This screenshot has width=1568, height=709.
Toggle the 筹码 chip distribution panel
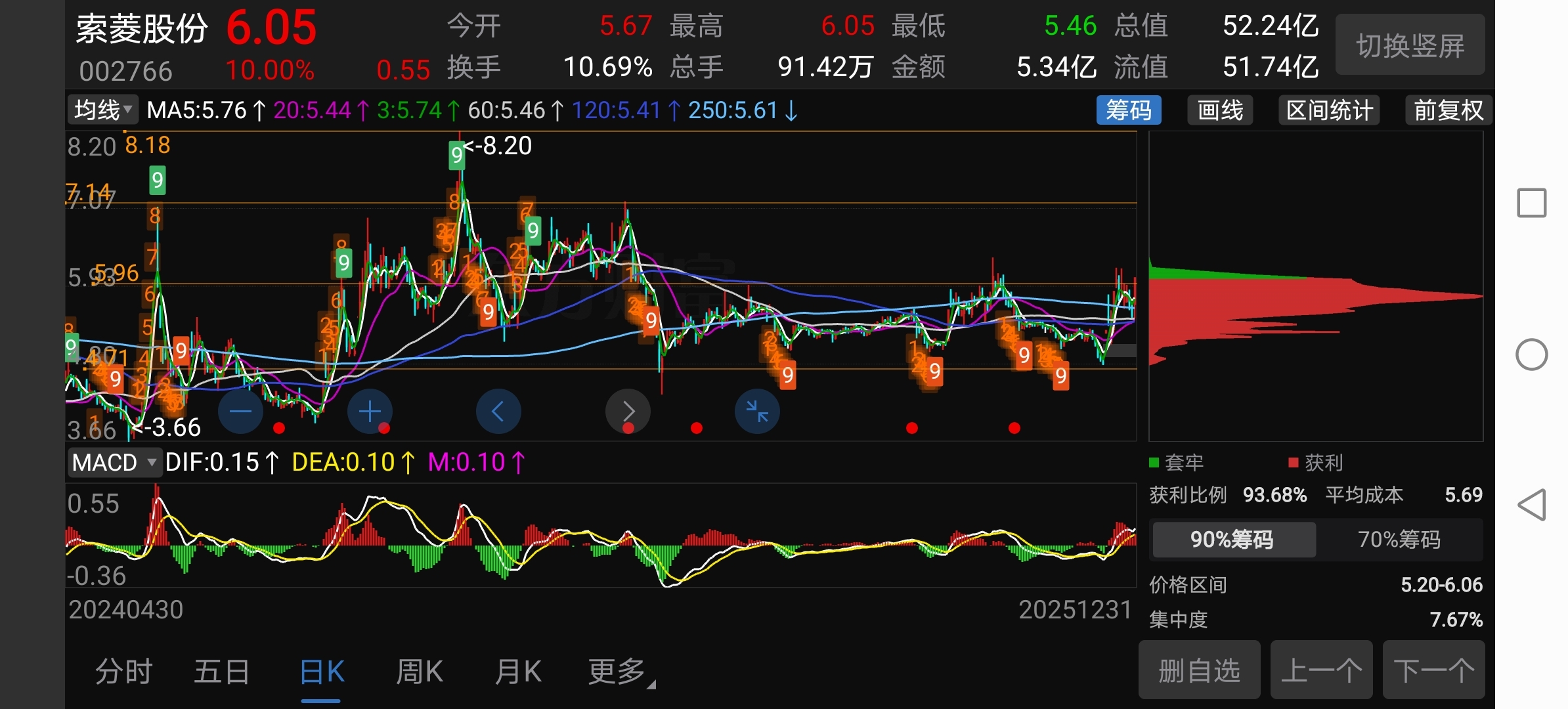[1128, 110]
